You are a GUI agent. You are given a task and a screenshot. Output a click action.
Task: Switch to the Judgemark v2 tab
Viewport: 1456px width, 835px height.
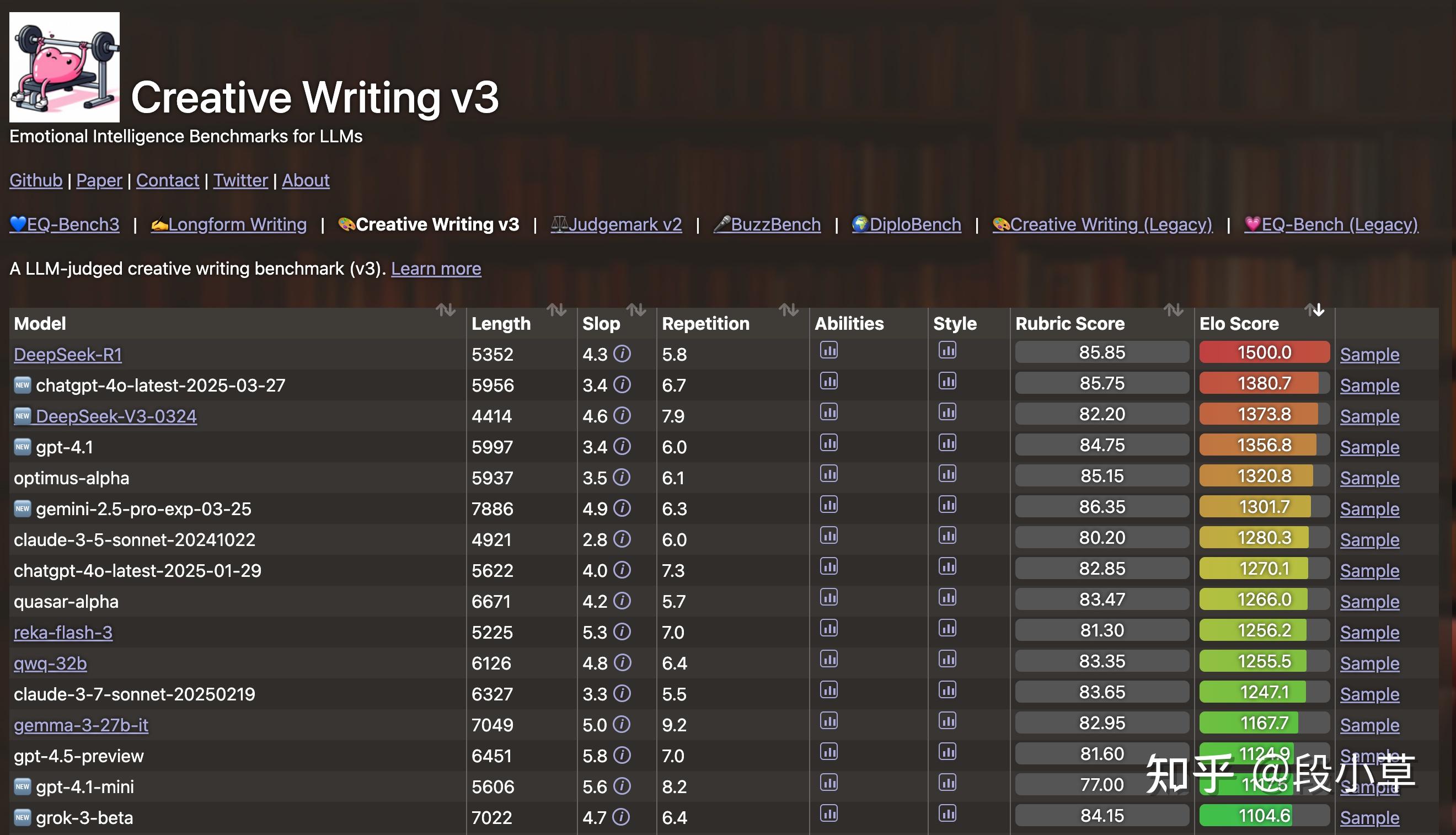coord(616,224)
